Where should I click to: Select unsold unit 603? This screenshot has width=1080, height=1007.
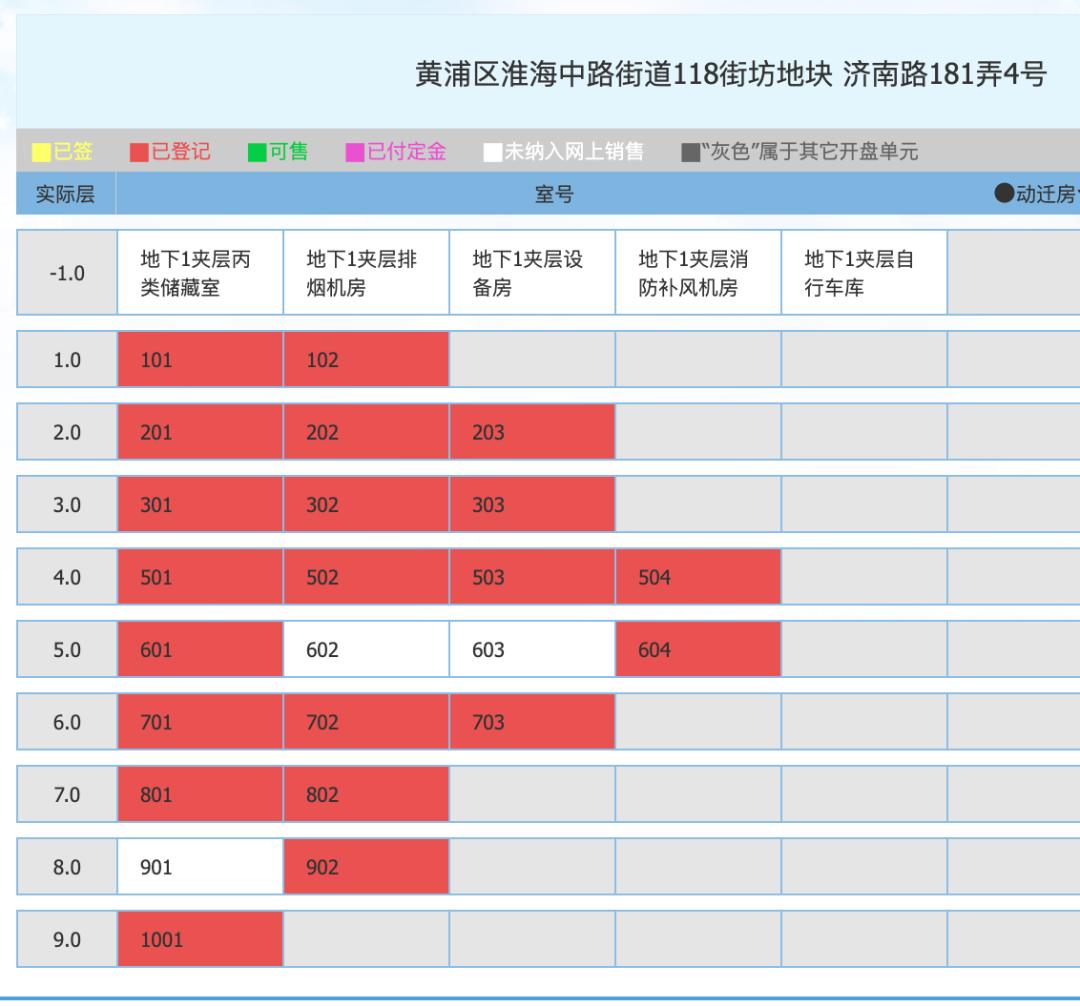click(532, 650)
